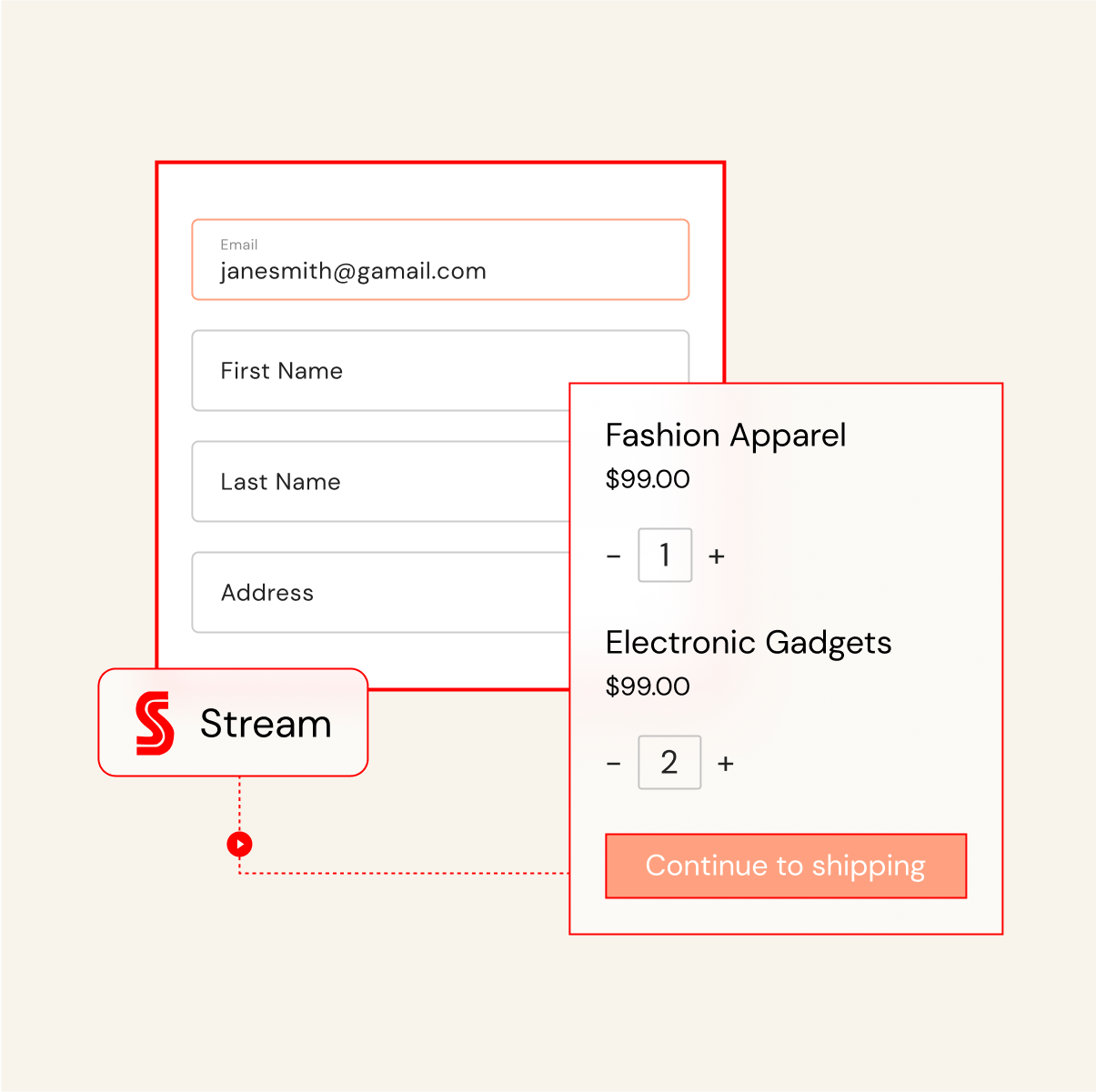Click the small Email label above the address
This screenshot has width=1096, height=1092.
pyautogui.click(x=239, y=245)
